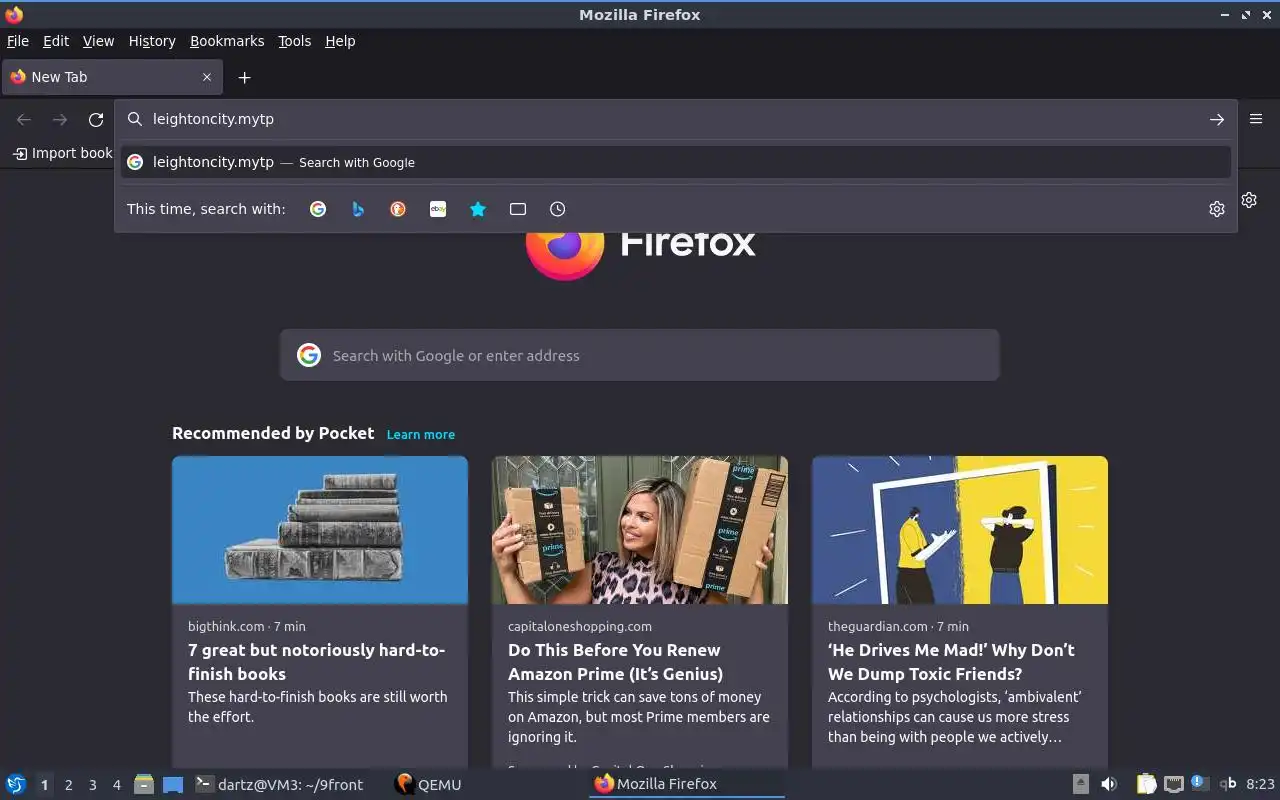Click the 8:23 clock
The width and height of the screenshot is (1280, 800).
click(1260, 784)
